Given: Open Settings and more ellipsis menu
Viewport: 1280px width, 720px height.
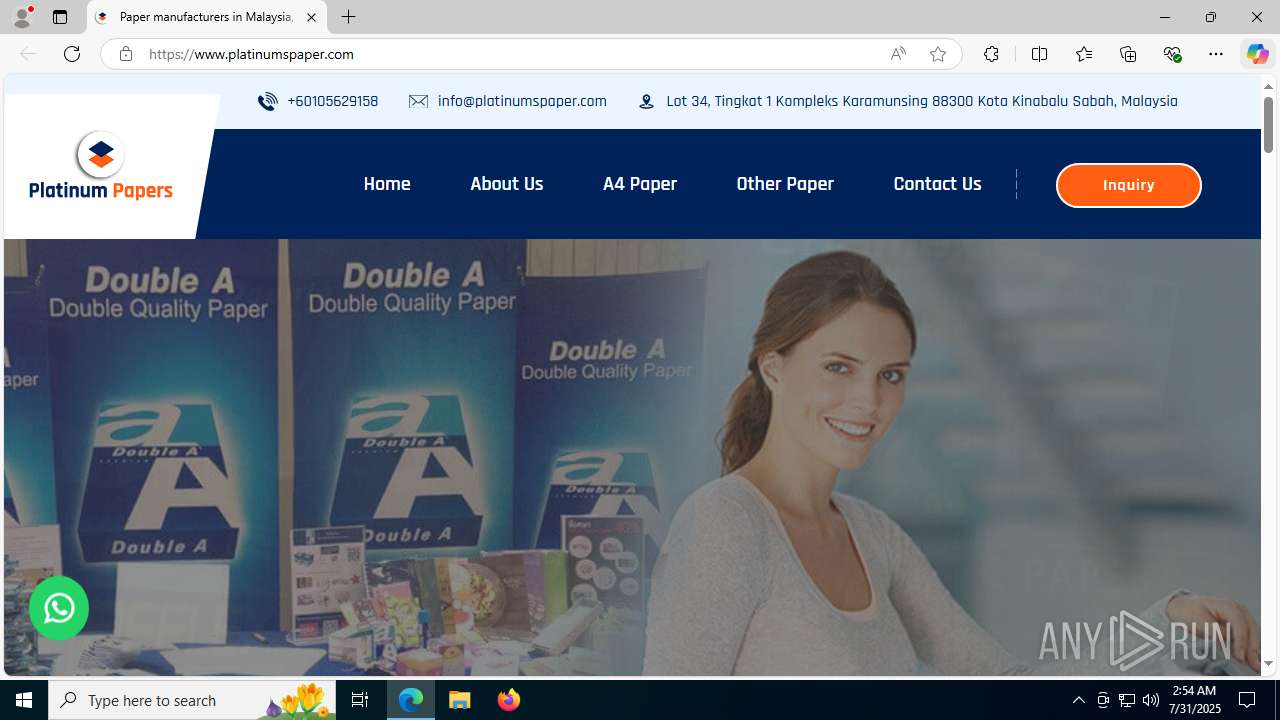Looking at the screenshot, I should (x=1216, y=54).
